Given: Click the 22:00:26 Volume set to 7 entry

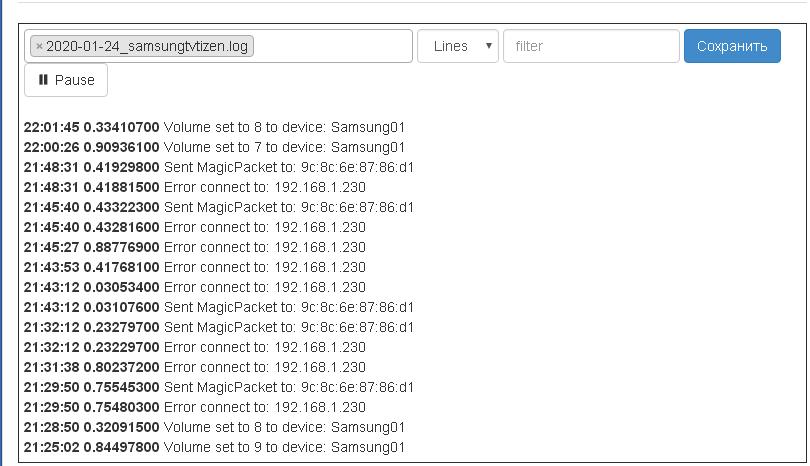Looking at the screenshot, I should pos(214,147).
